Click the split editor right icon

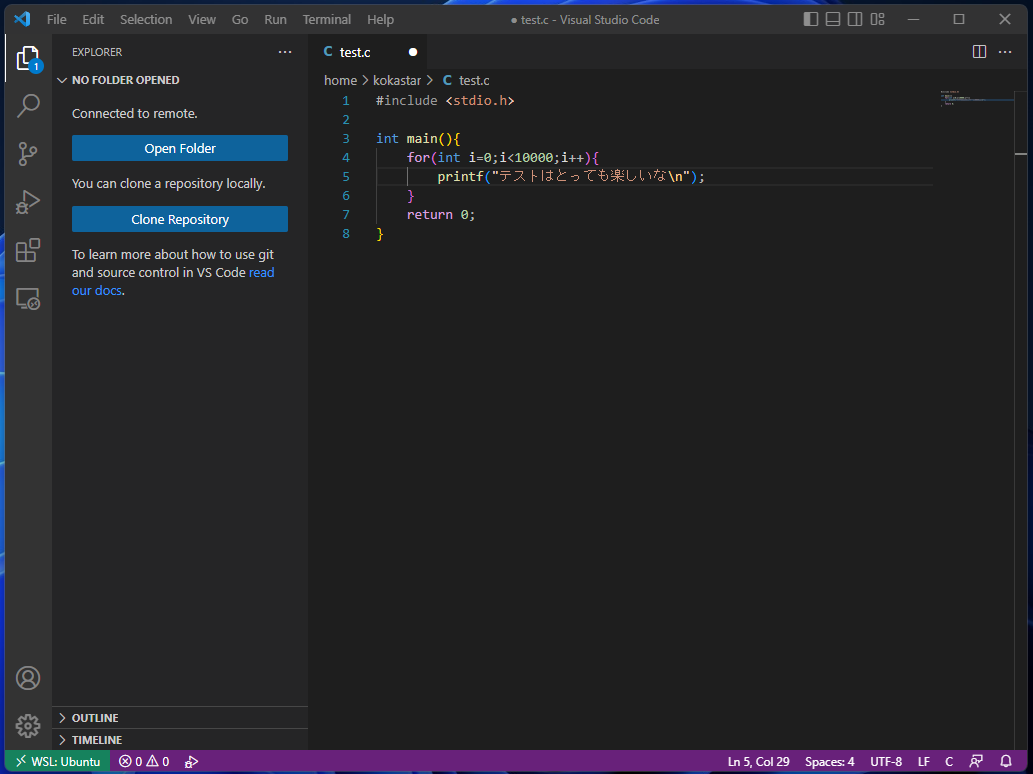point(979,52)
